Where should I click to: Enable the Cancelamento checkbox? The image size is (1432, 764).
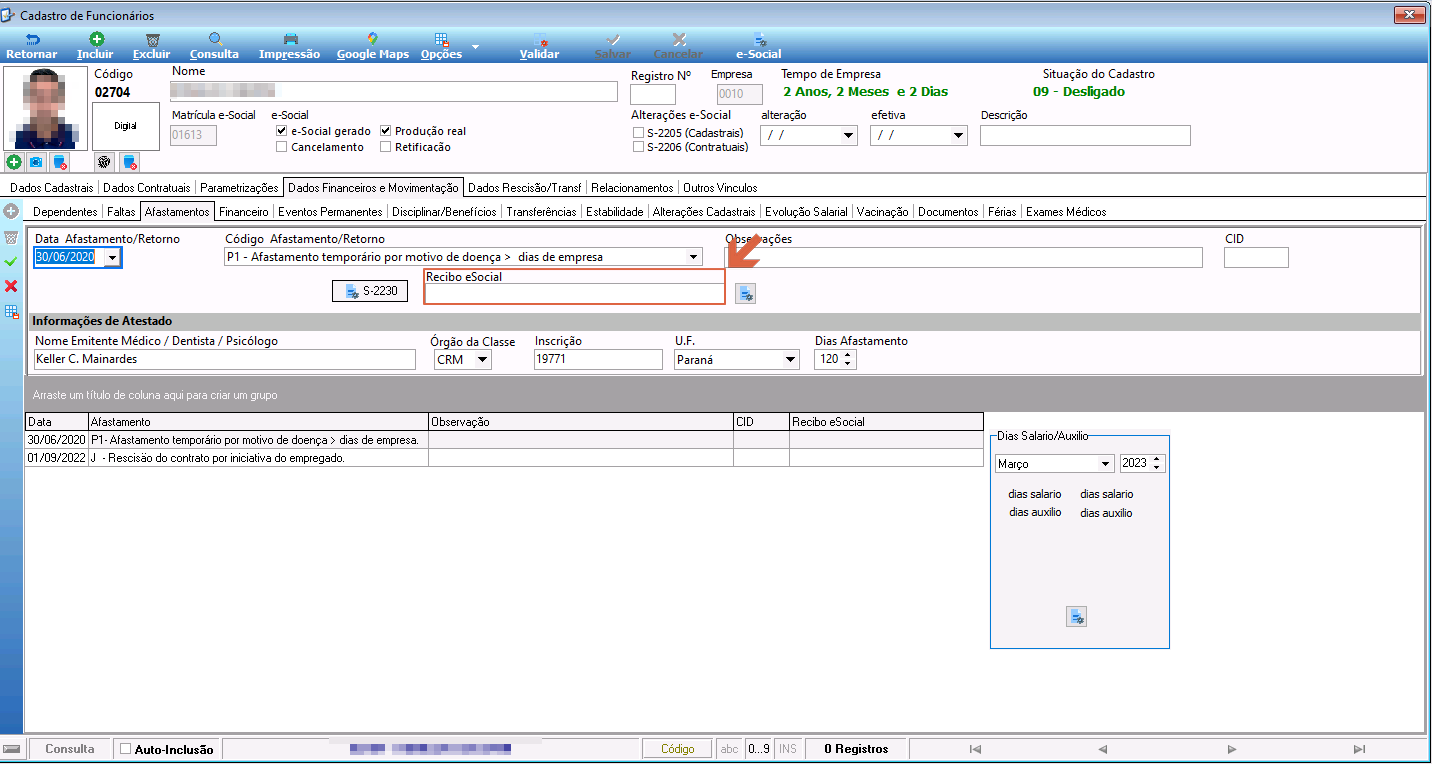(x=282, y=147)
